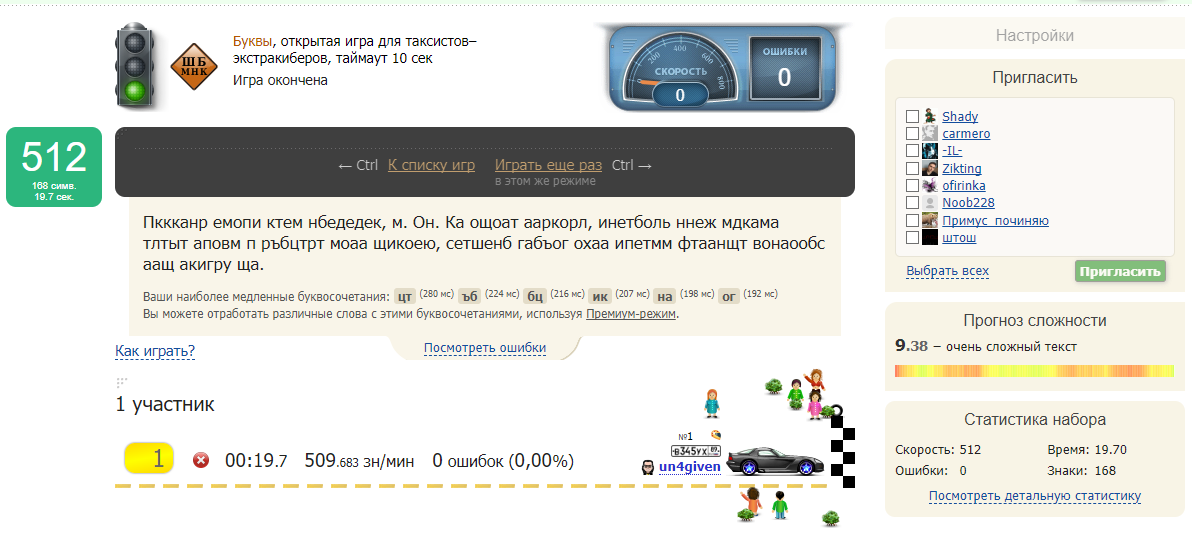Open the Премиум-режим link
The height and width of the screenshot is (539, 1192).
coord(630,313)
